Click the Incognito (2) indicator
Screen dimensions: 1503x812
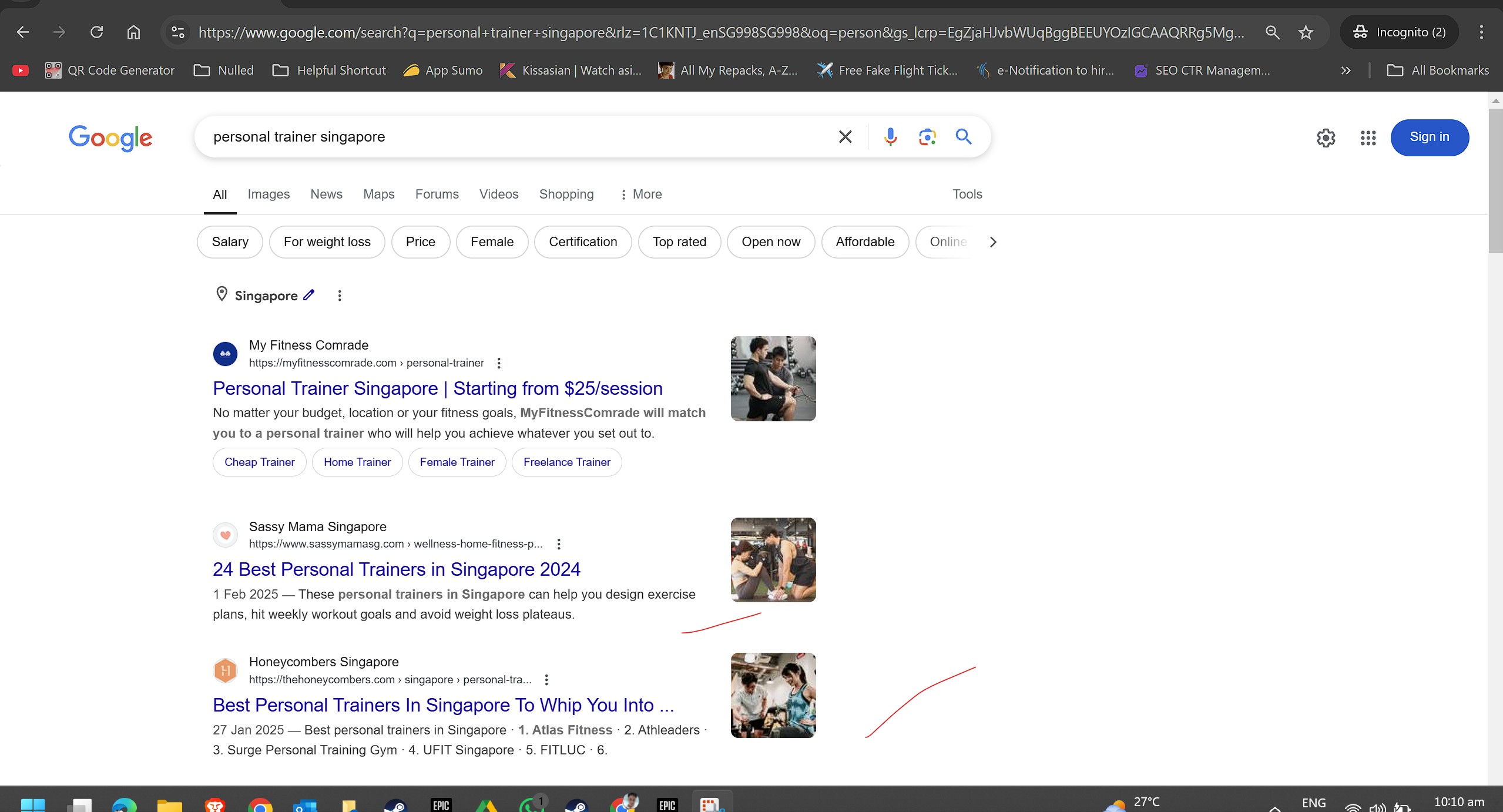[x=1398, y=32]
